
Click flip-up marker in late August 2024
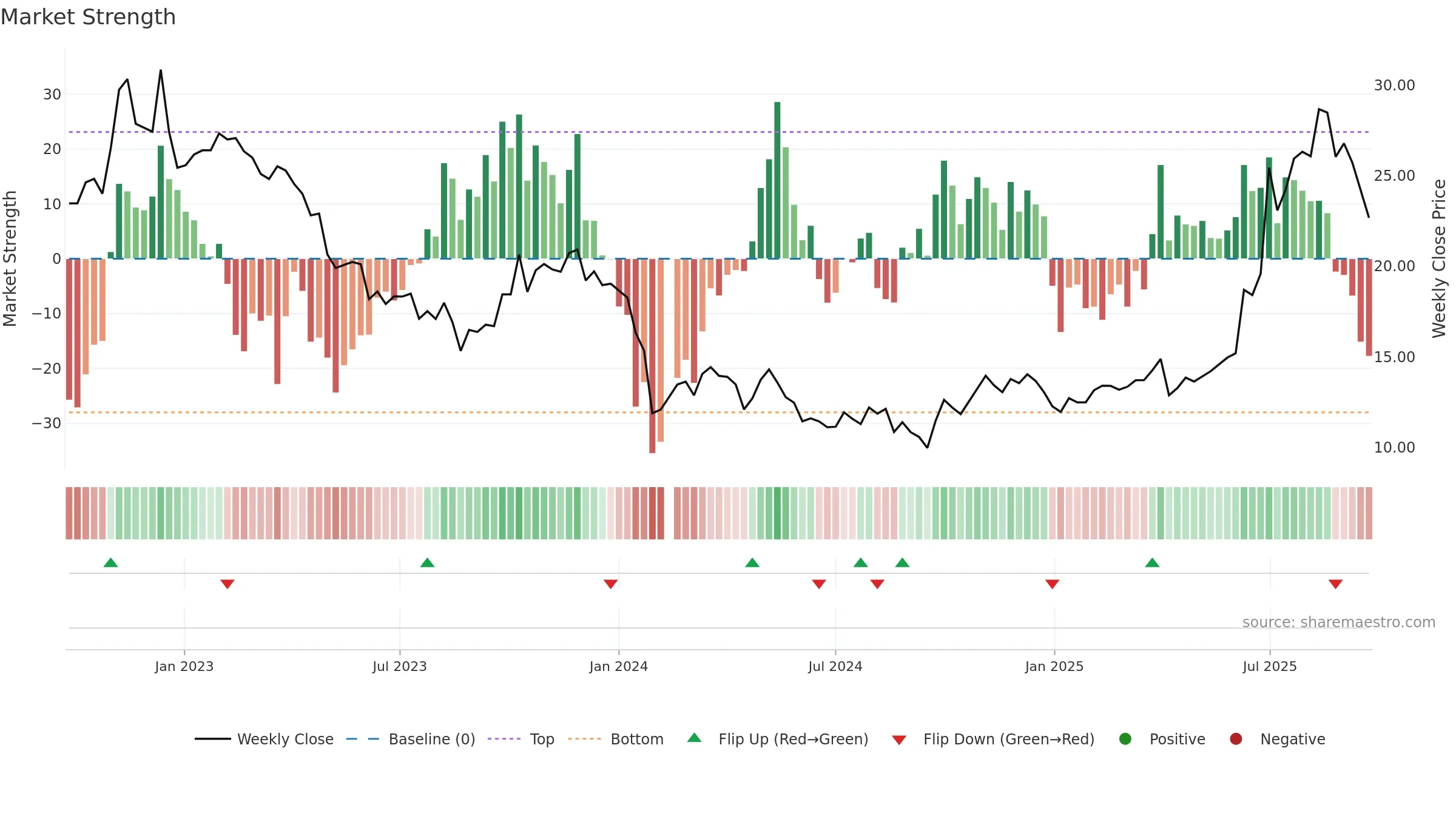coord(902,562)
